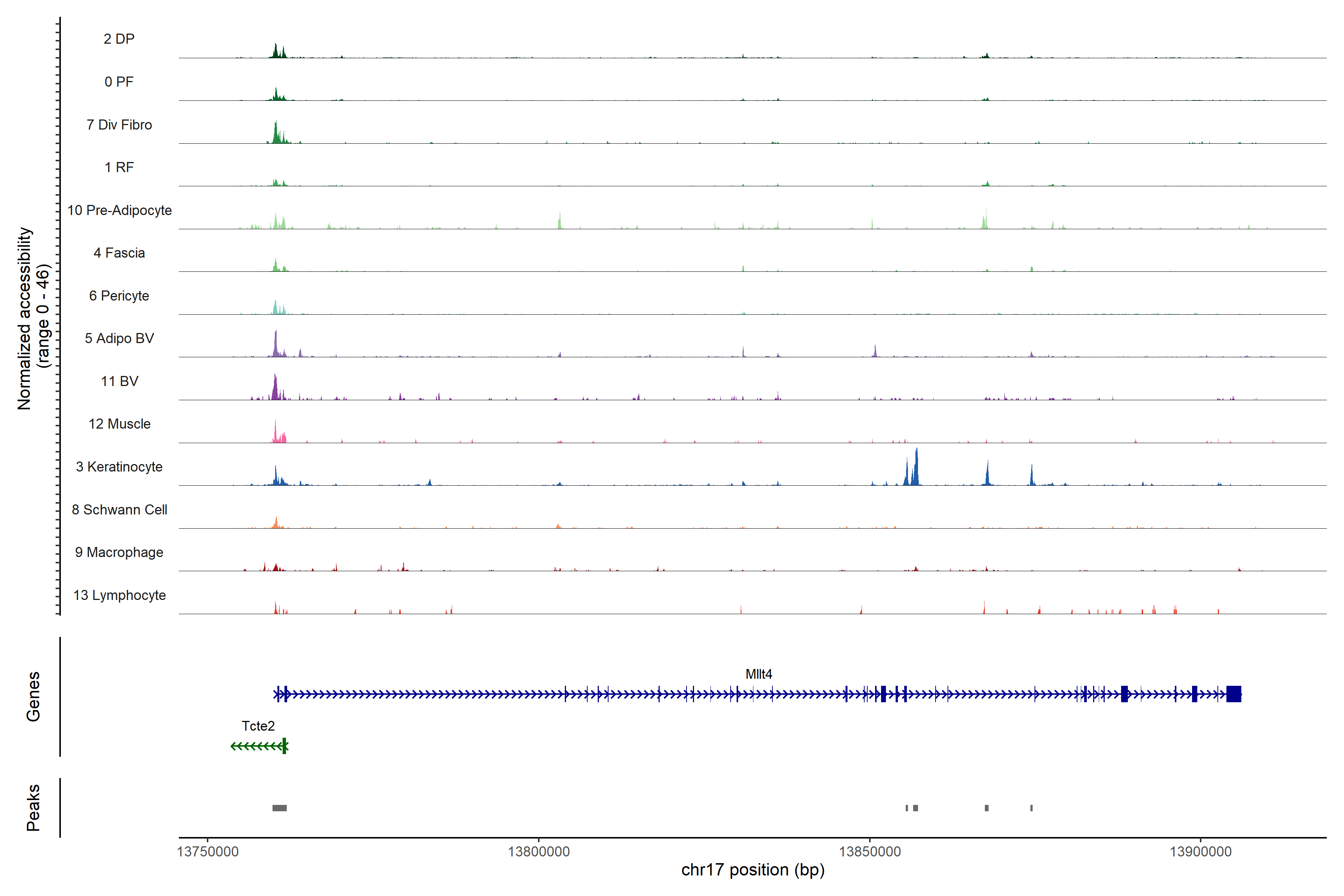Select the 10 Pre-Adipocyte track label
1344x896 pixels.
[x=119, y=210]
